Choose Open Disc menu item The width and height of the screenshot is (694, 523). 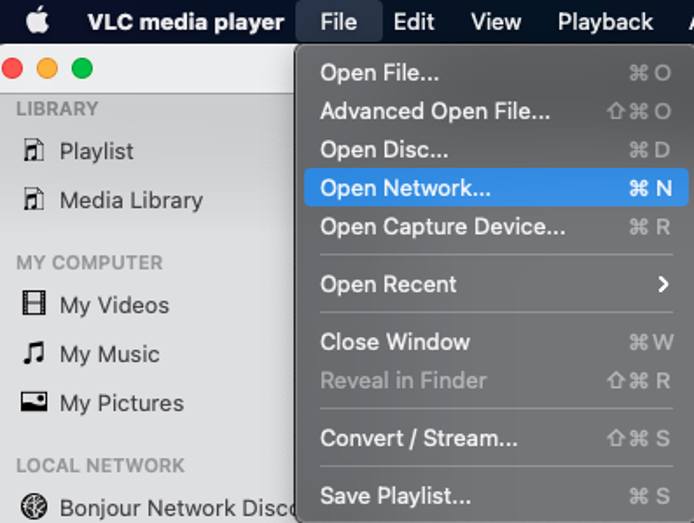[384, 150]
